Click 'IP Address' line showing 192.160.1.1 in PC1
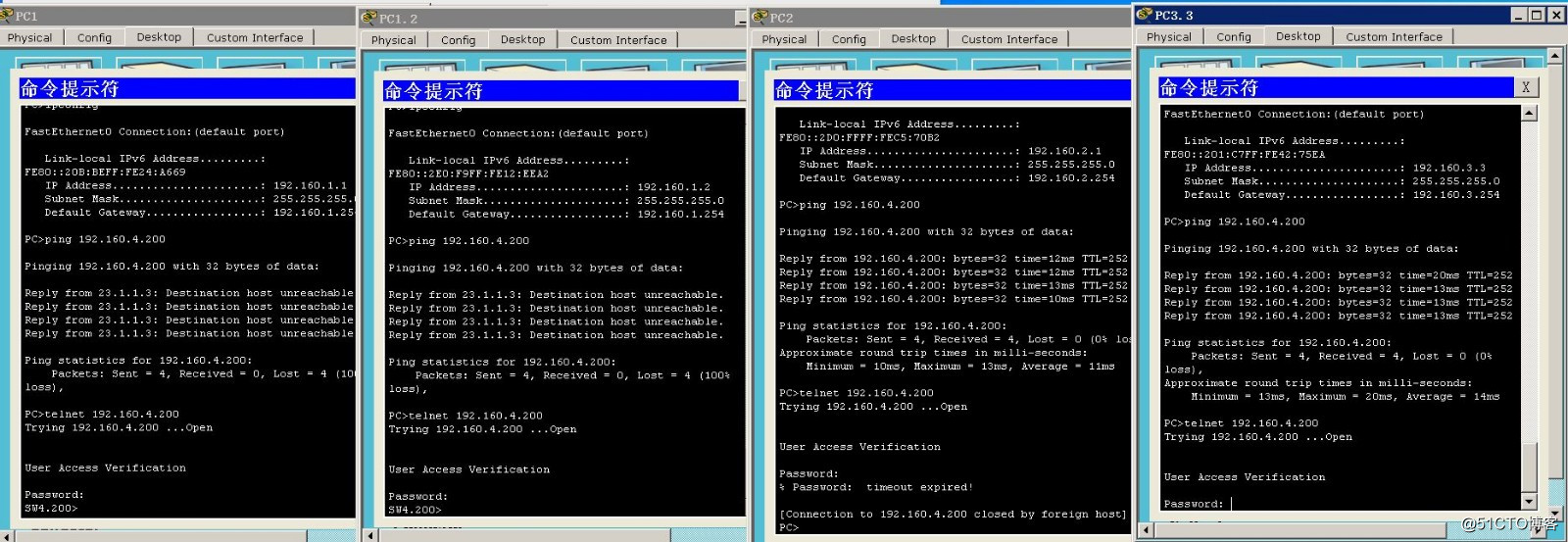 [x=196, y=185]
